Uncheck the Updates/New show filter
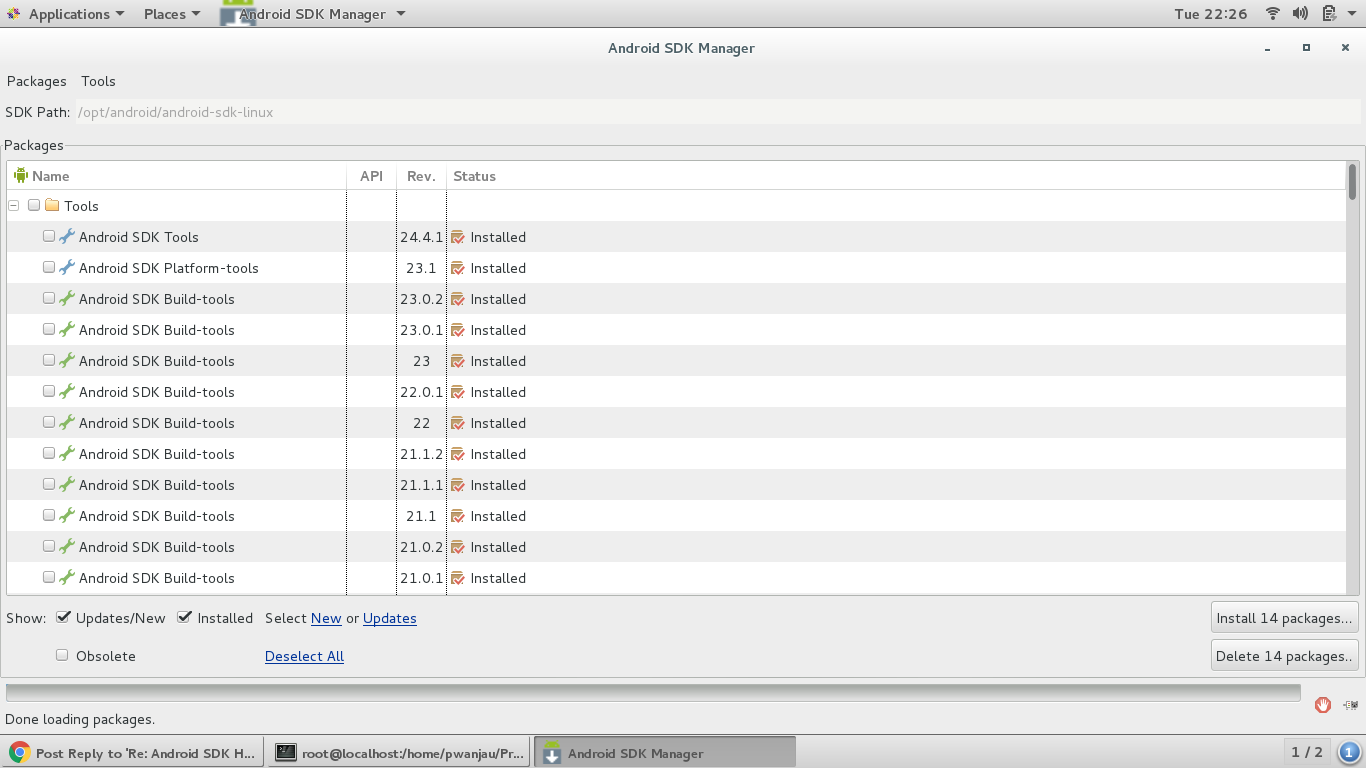1366x768 pixels. [63, 617]
